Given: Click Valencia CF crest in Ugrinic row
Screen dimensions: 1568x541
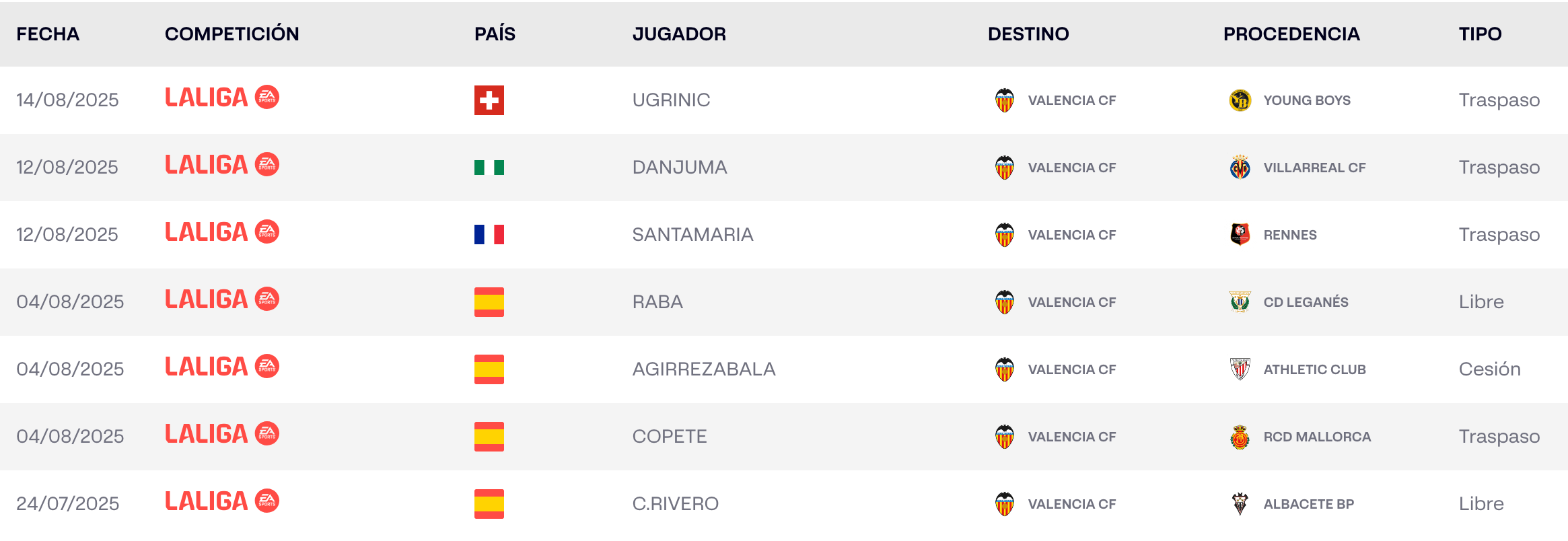Looking at the screenshot, I should point(1005,100).
